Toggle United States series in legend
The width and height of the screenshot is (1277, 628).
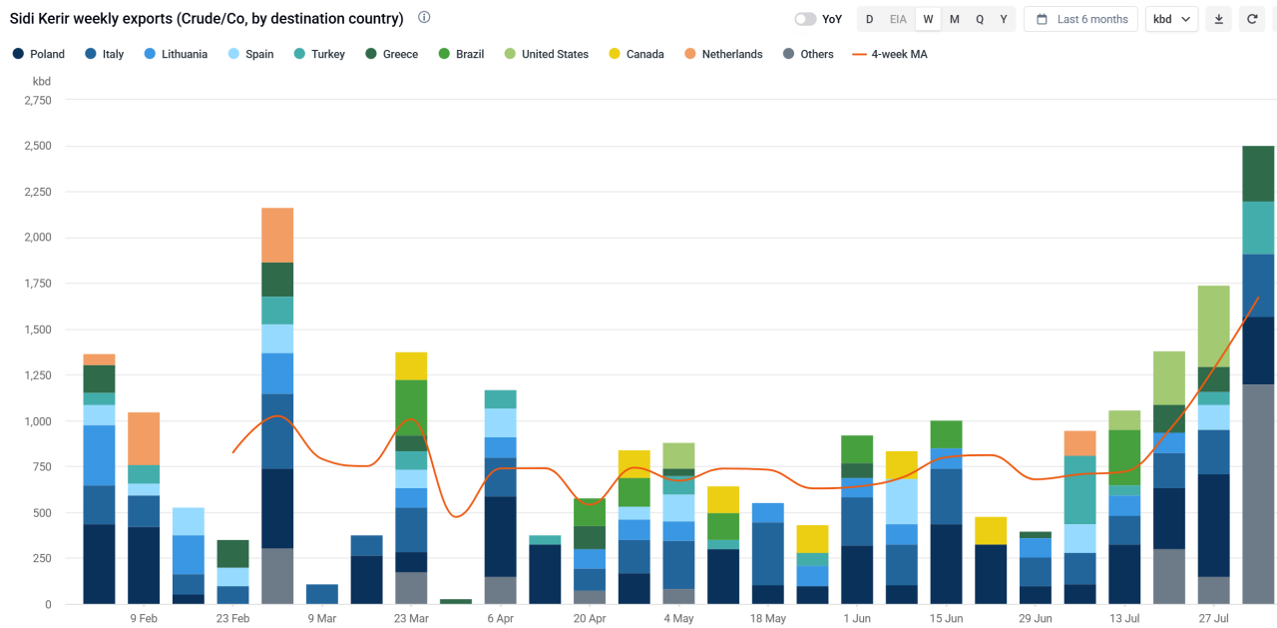coord(546,54)
